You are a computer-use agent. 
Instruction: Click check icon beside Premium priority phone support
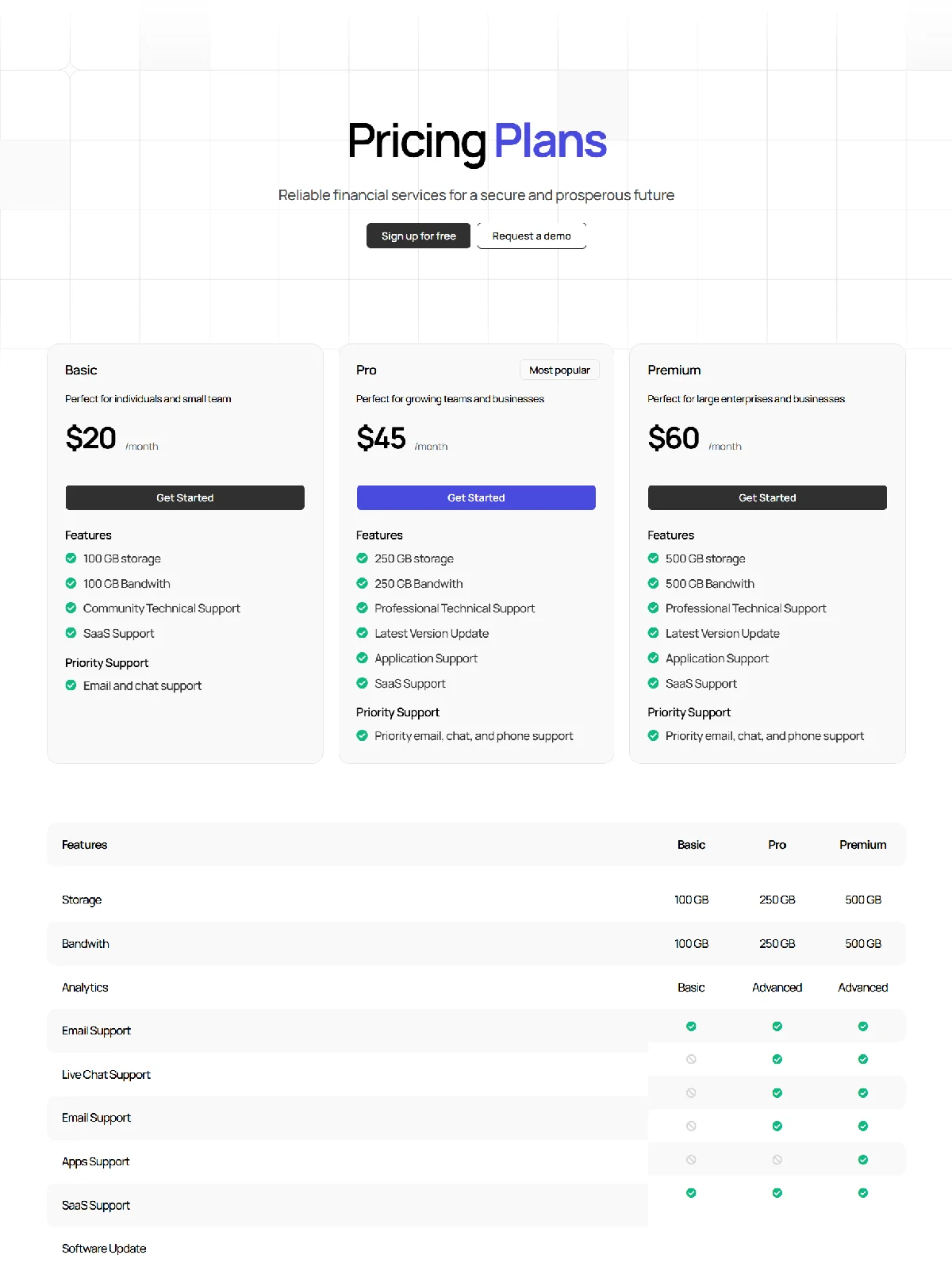653,735
